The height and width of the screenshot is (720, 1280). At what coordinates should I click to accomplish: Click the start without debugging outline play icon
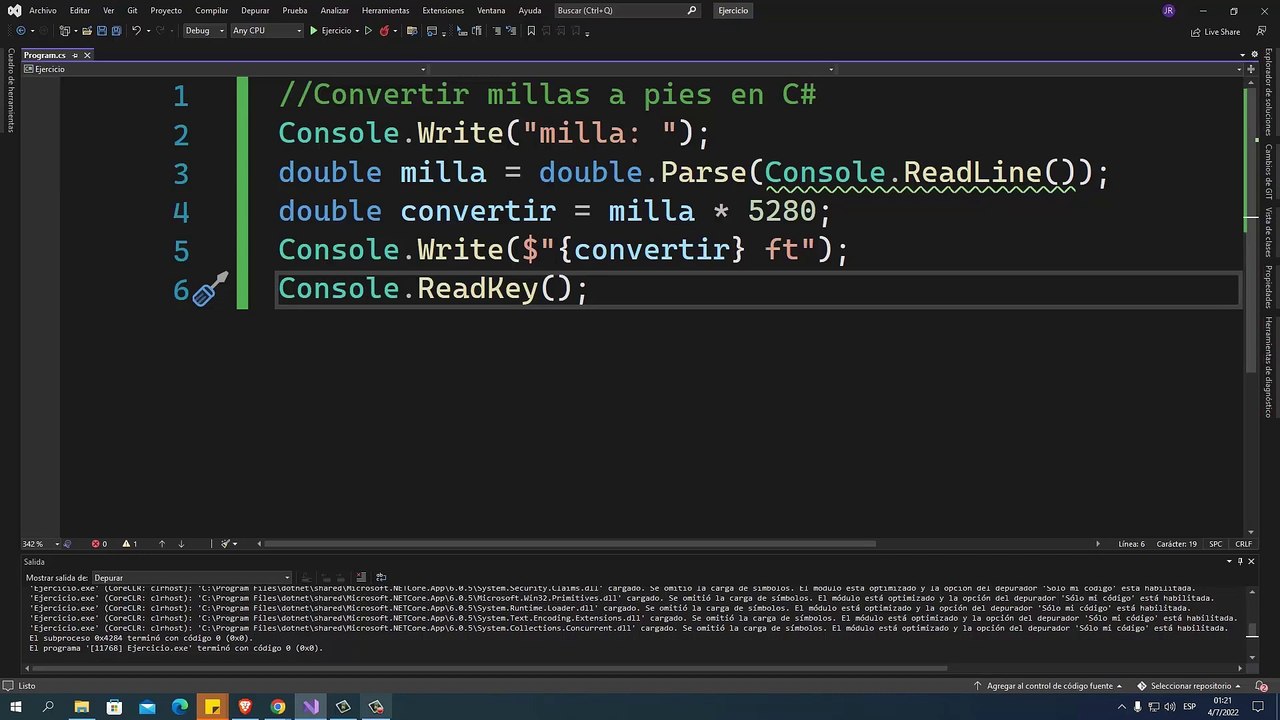click(368, 30)
